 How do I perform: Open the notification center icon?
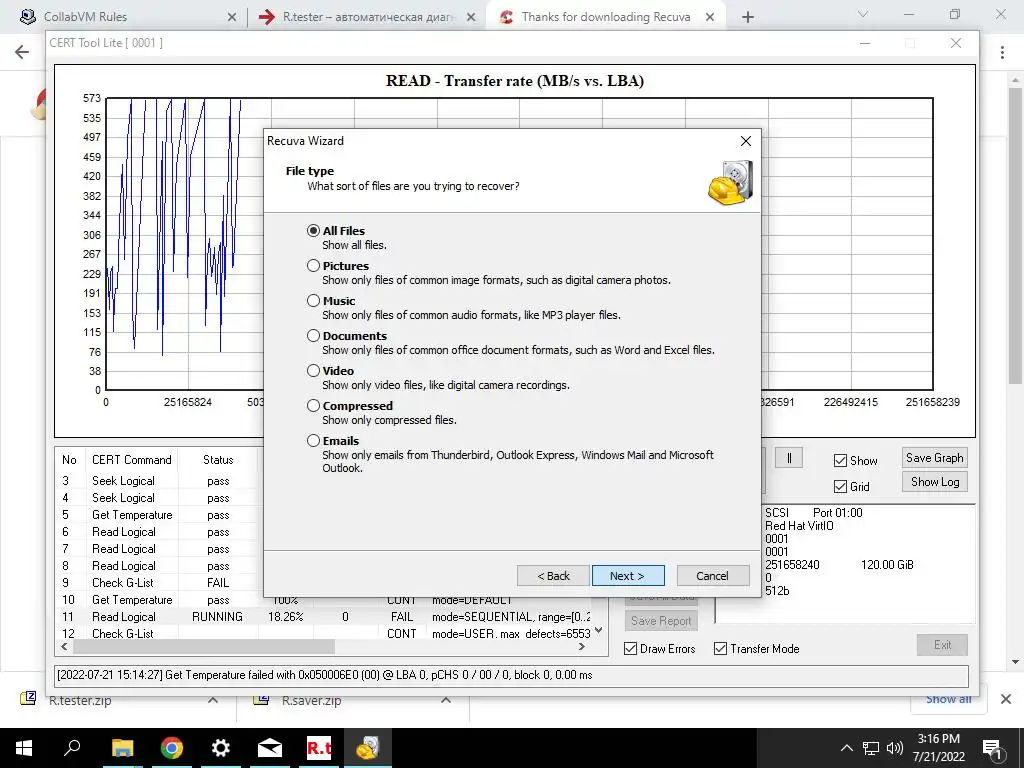(993, 750)
